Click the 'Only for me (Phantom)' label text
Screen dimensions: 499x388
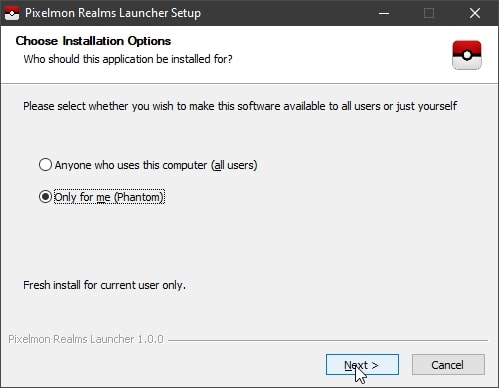pos(109,197)
